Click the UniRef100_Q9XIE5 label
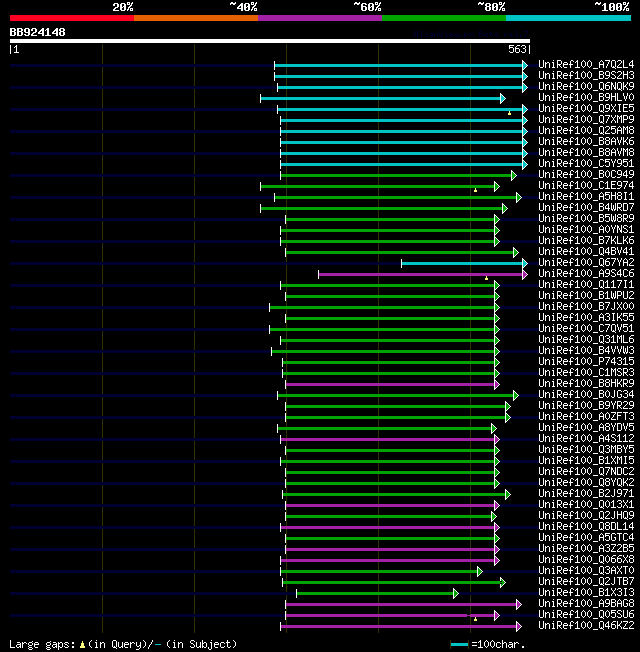 tap(586, 109)
